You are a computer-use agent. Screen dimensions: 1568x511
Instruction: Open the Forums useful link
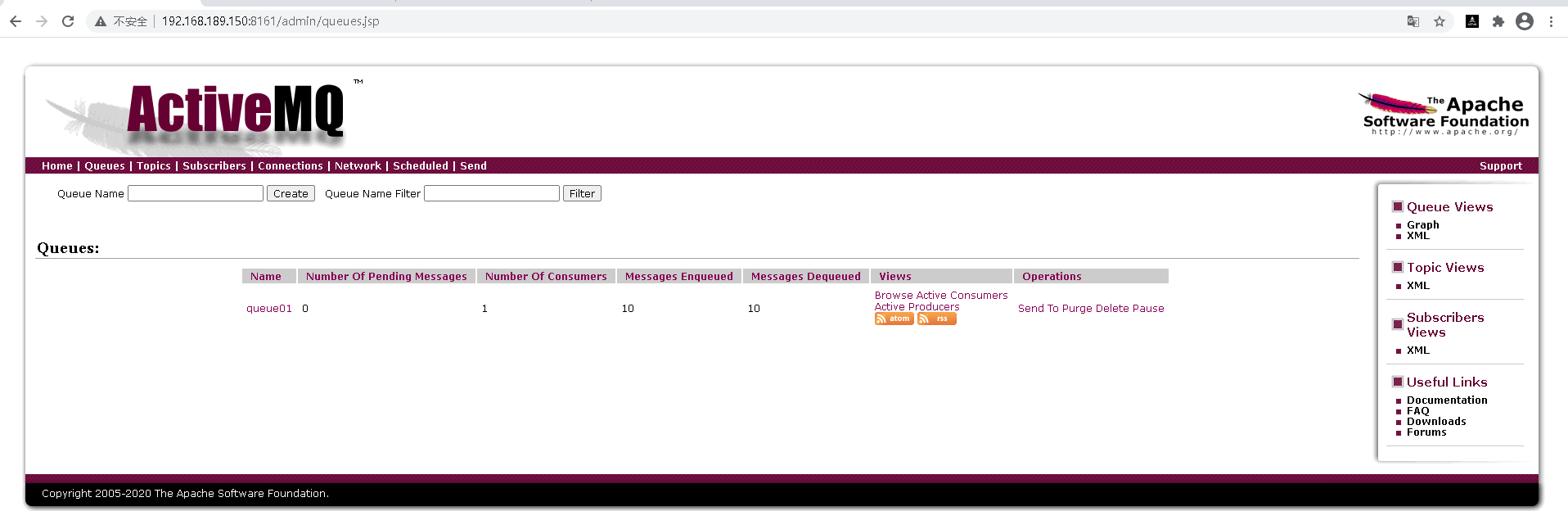(x=1426, y=432)
